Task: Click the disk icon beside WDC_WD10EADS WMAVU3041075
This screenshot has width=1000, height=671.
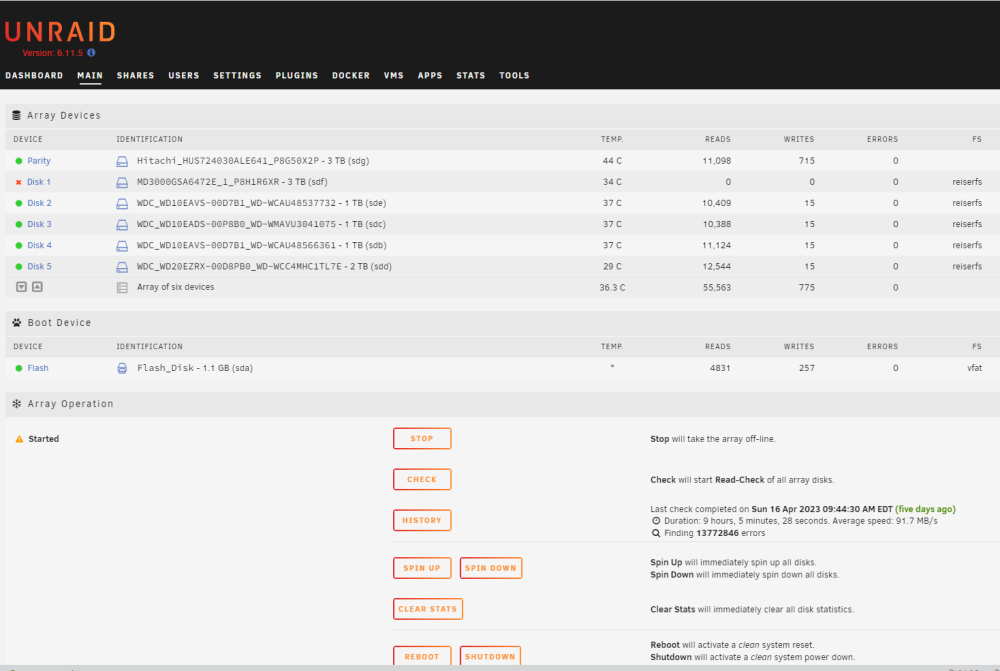Action: (x=122, y=225)
